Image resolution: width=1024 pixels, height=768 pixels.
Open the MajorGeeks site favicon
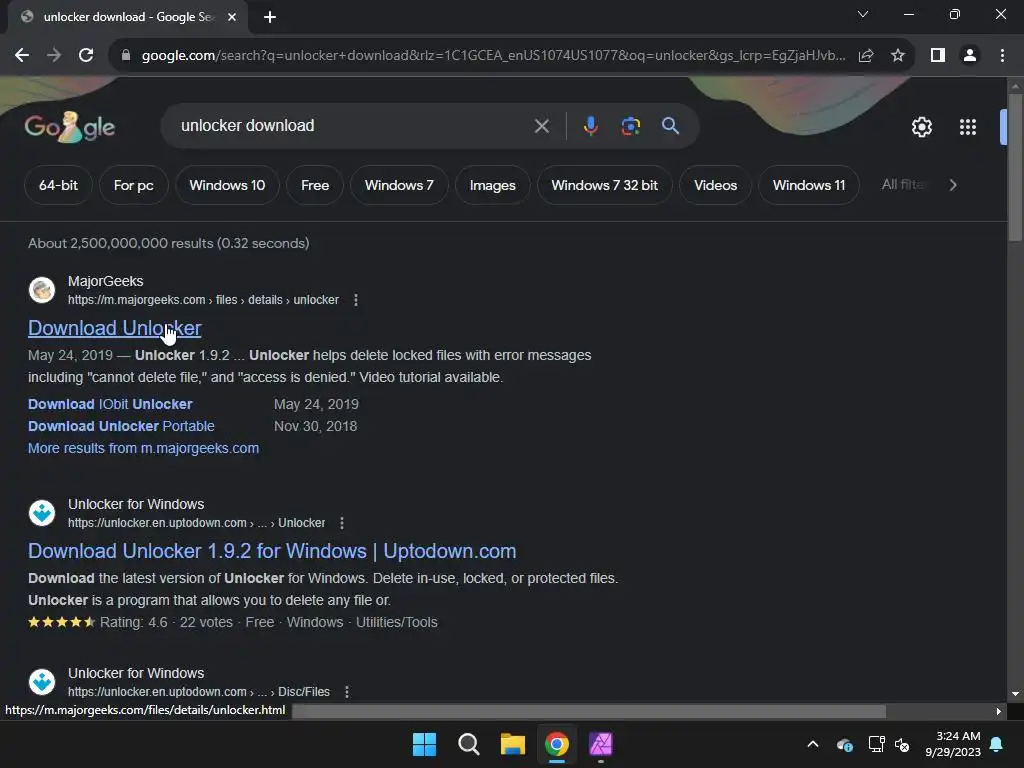(42, 290)
